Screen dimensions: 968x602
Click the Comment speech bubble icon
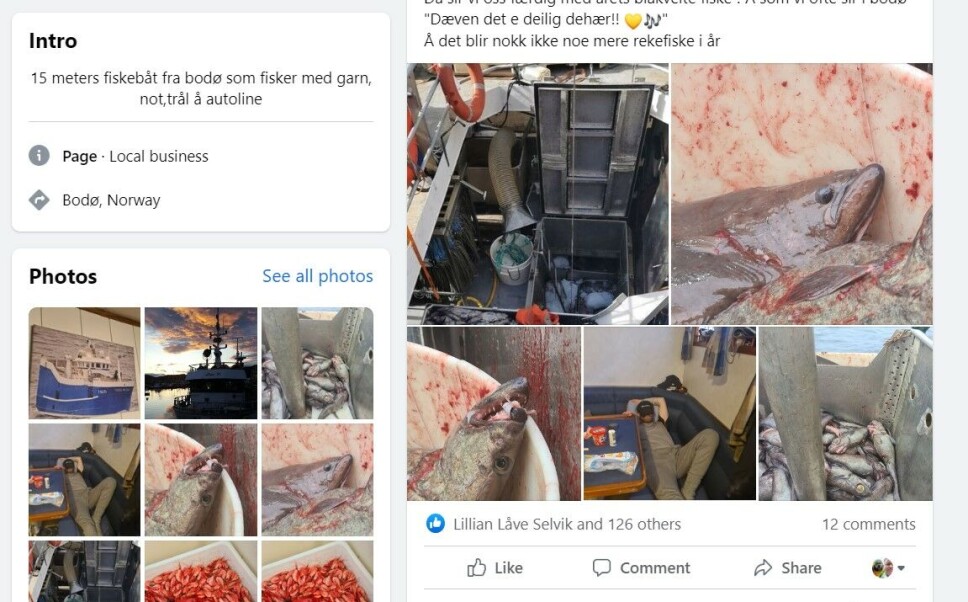tap(601, 568)
